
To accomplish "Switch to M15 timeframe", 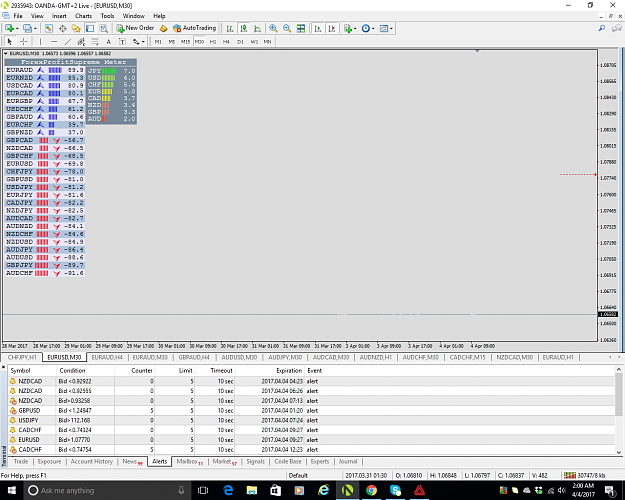I will [185, 41].
